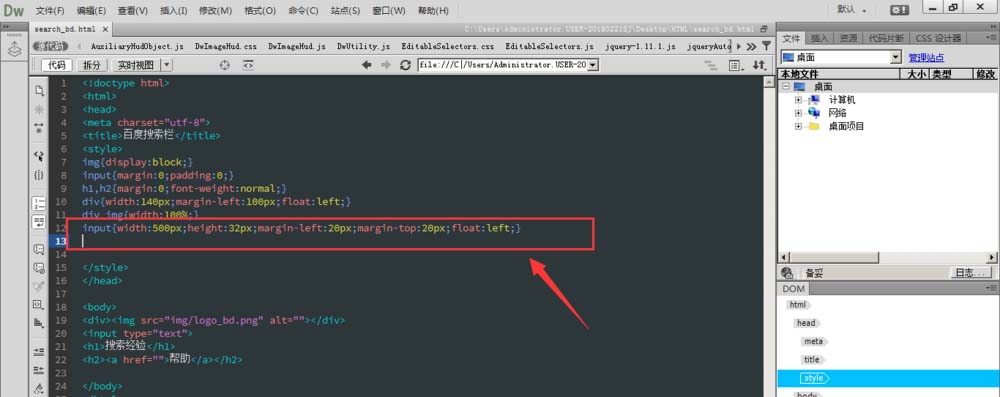
Task: Expand the 桌面项目 tree node
Action: [x=798, y=126]
